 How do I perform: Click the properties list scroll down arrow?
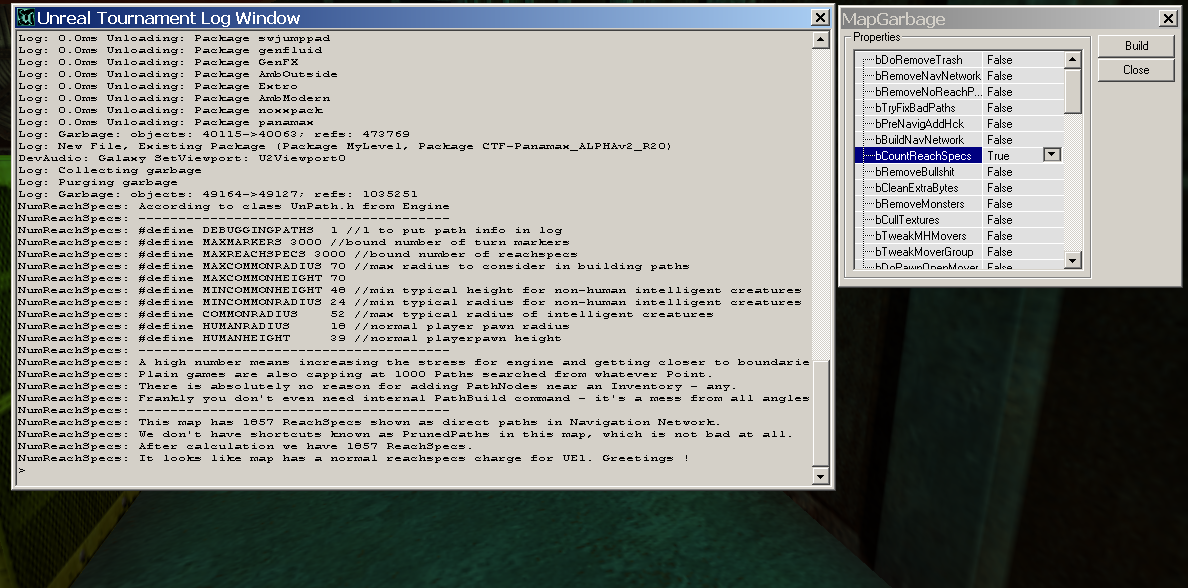[1072, 260]
